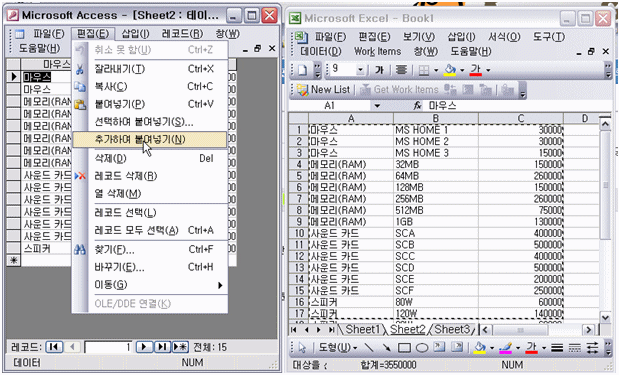Open Dash Style options in drawing toolbar

point(574,348)
